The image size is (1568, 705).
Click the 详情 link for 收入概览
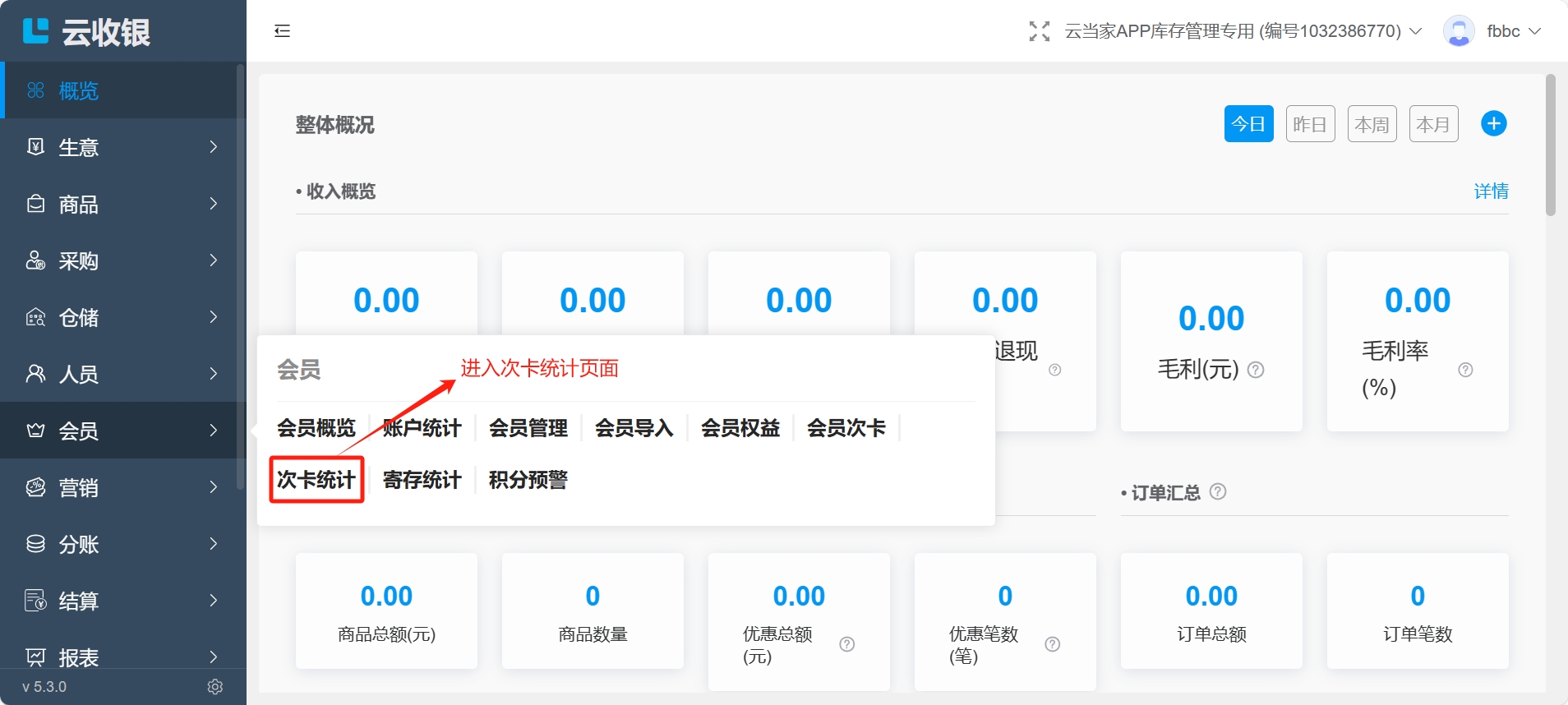point(1491,191)
